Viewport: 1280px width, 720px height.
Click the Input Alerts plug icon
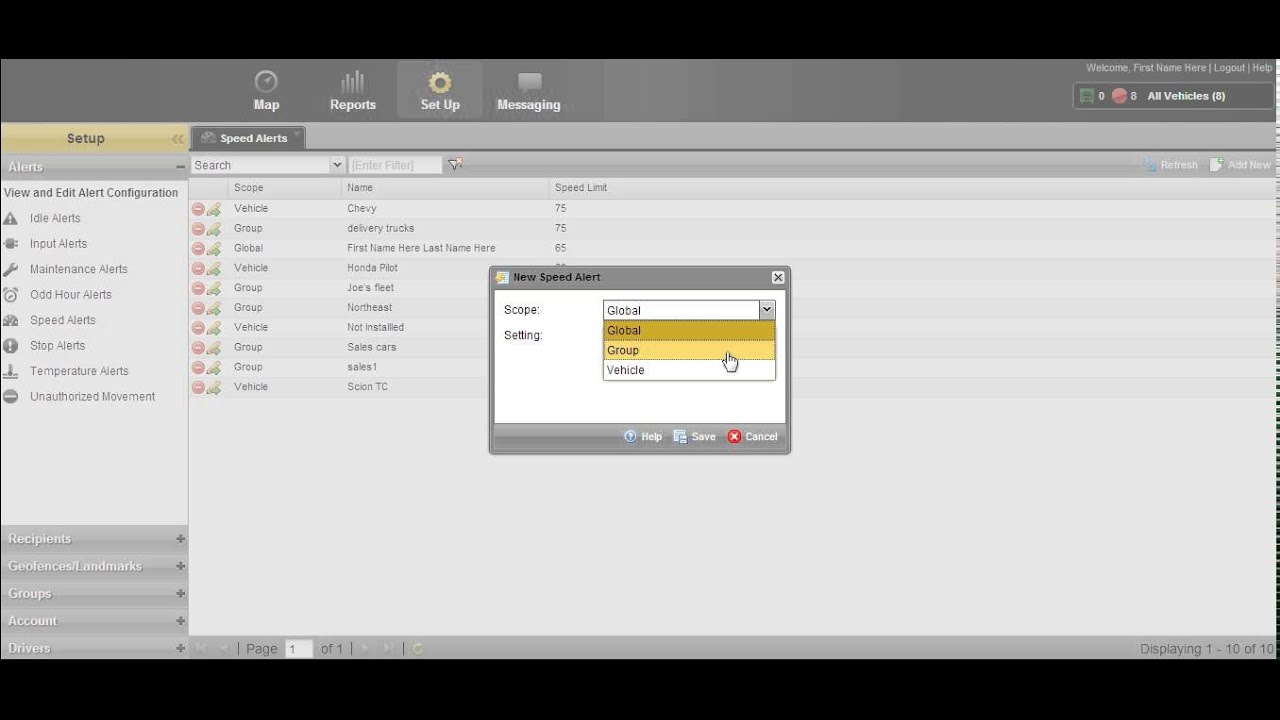click(x=11, y=244)
